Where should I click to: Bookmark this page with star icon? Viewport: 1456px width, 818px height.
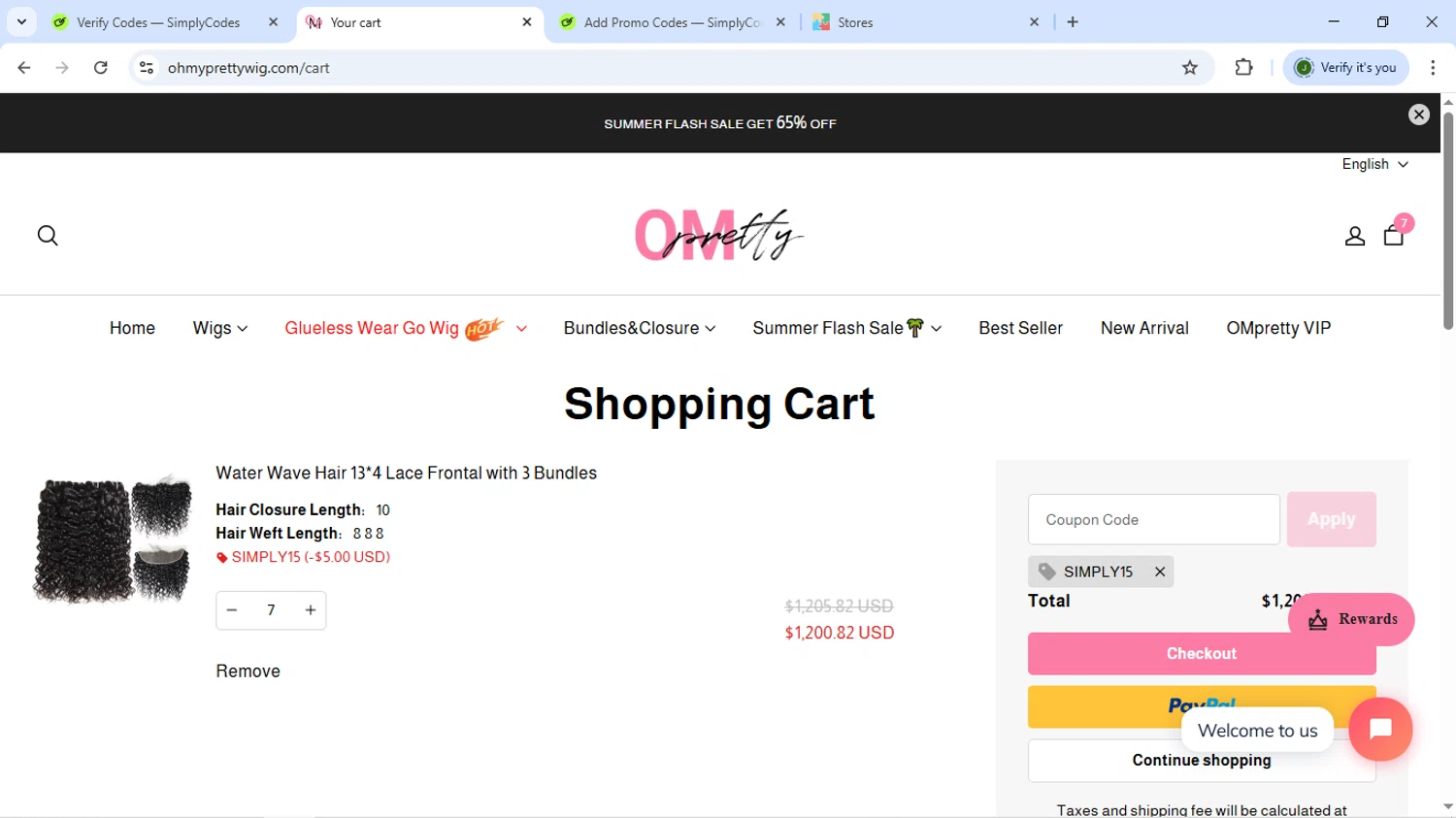(x=1190, y=68)
